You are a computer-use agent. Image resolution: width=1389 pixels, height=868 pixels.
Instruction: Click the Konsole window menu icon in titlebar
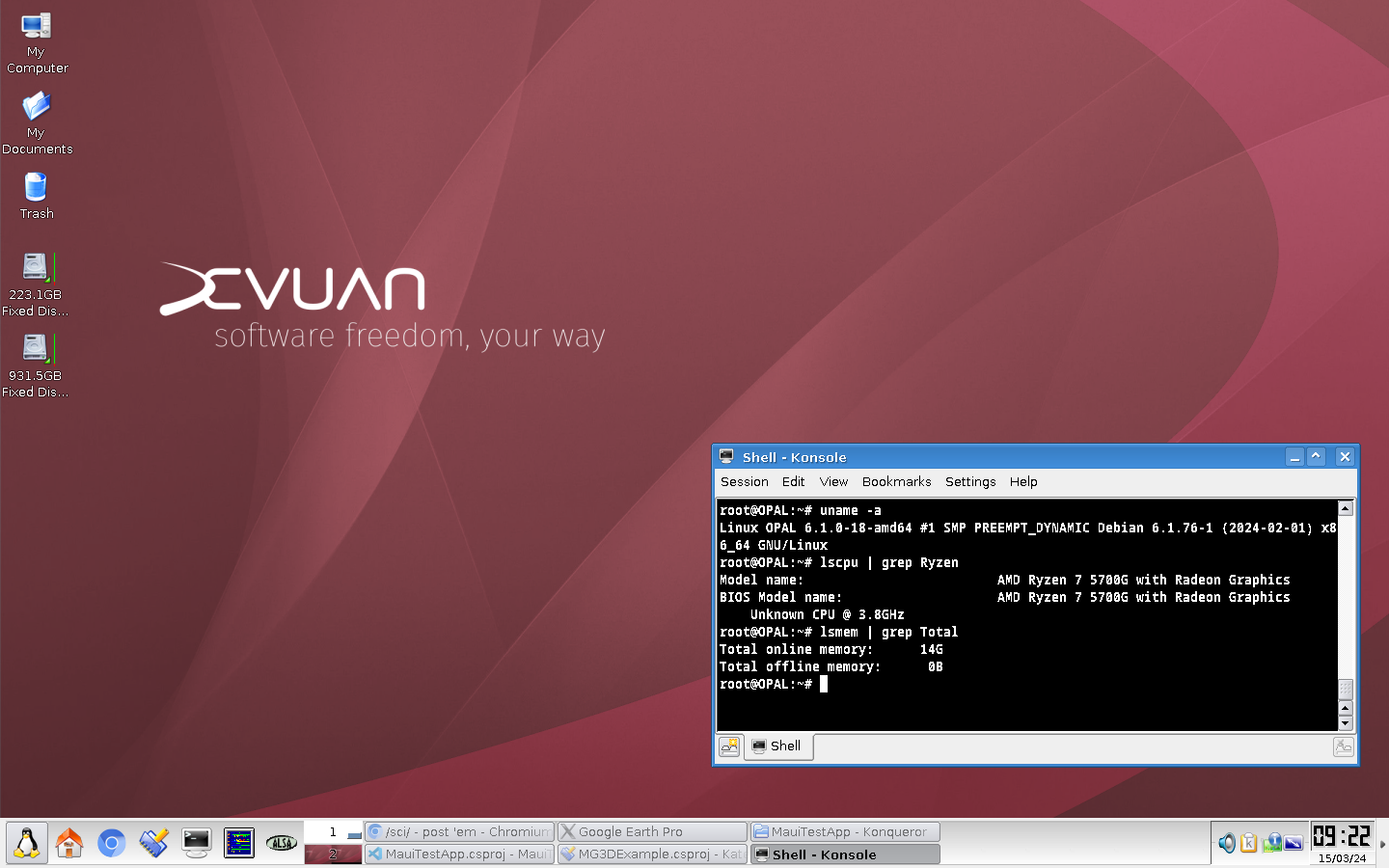[x=726, y=457]
